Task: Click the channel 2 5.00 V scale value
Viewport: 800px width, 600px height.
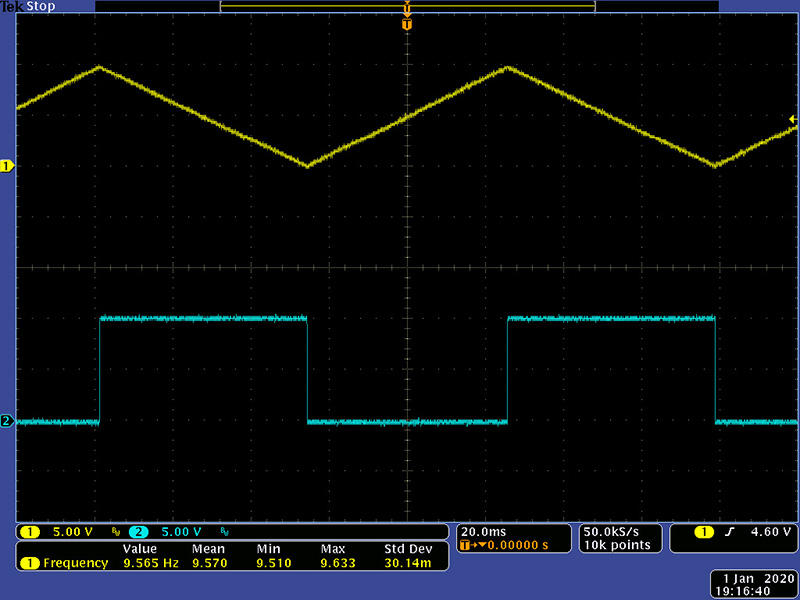Action: [x=182, y=531]
